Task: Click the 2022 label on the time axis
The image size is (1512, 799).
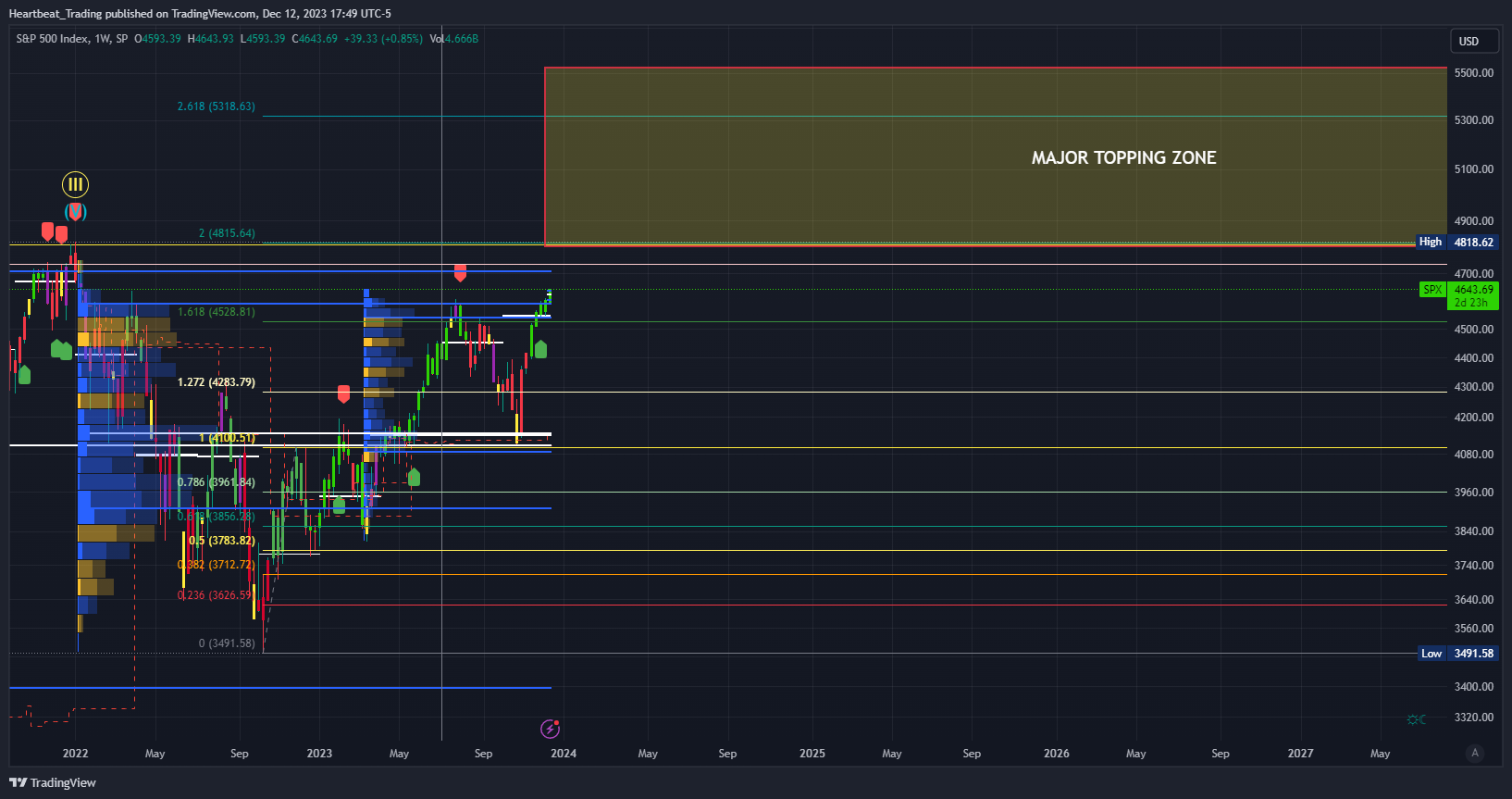Action: [x=75, y=754]
